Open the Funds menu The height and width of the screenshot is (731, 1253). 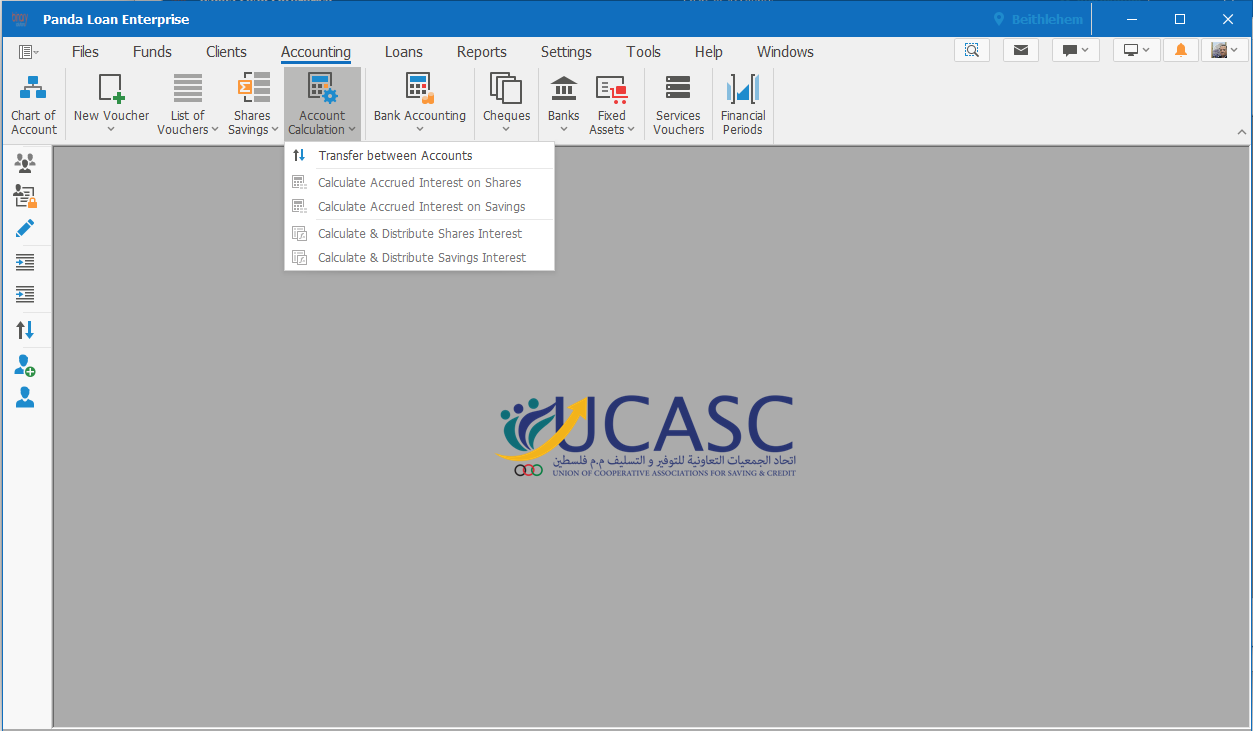click(x=152, y=52)
